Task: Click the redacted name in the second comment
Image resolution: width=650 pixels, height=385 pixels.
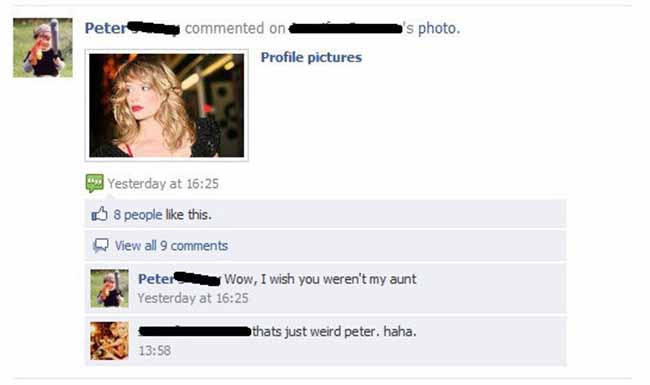Action: click(195, 332)
